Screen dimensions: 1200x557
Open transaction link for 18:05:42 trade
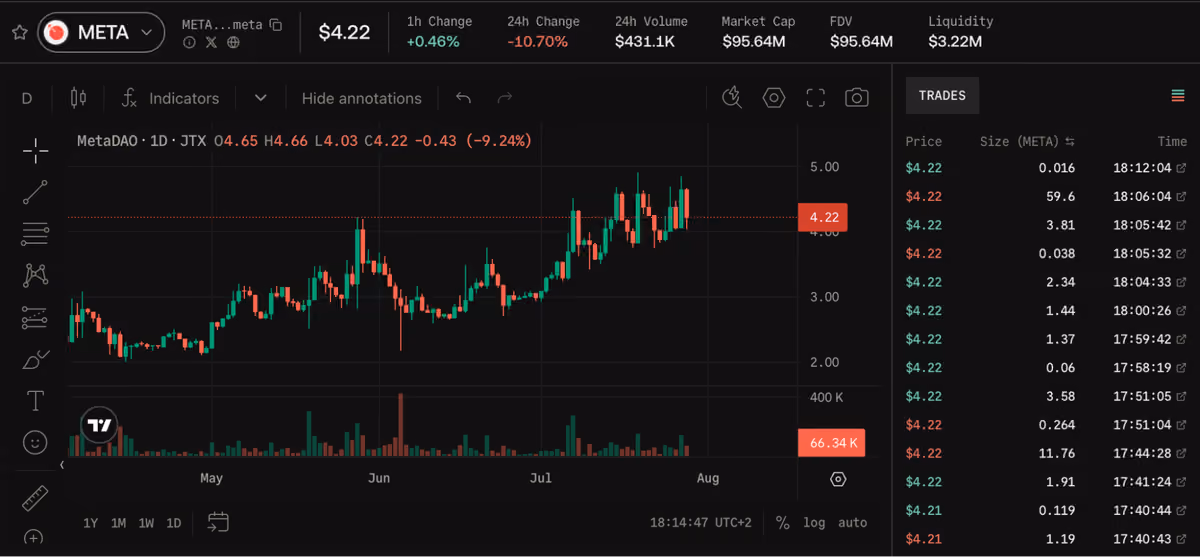point(1181,225)
